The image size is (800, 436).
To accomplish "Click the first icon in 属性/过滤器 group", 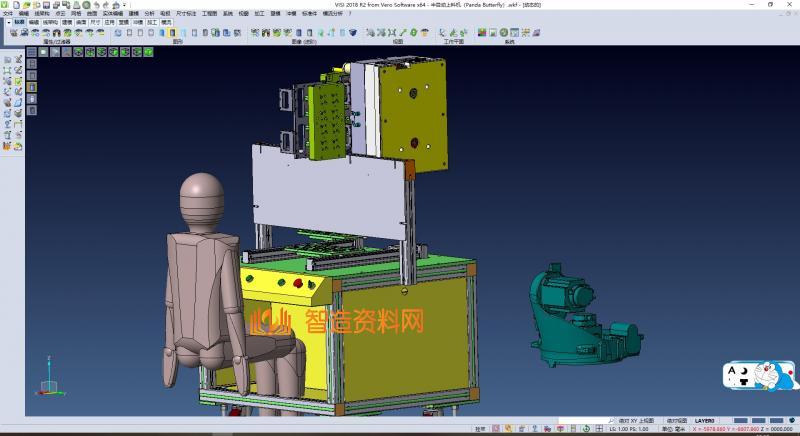I will 13,33.
